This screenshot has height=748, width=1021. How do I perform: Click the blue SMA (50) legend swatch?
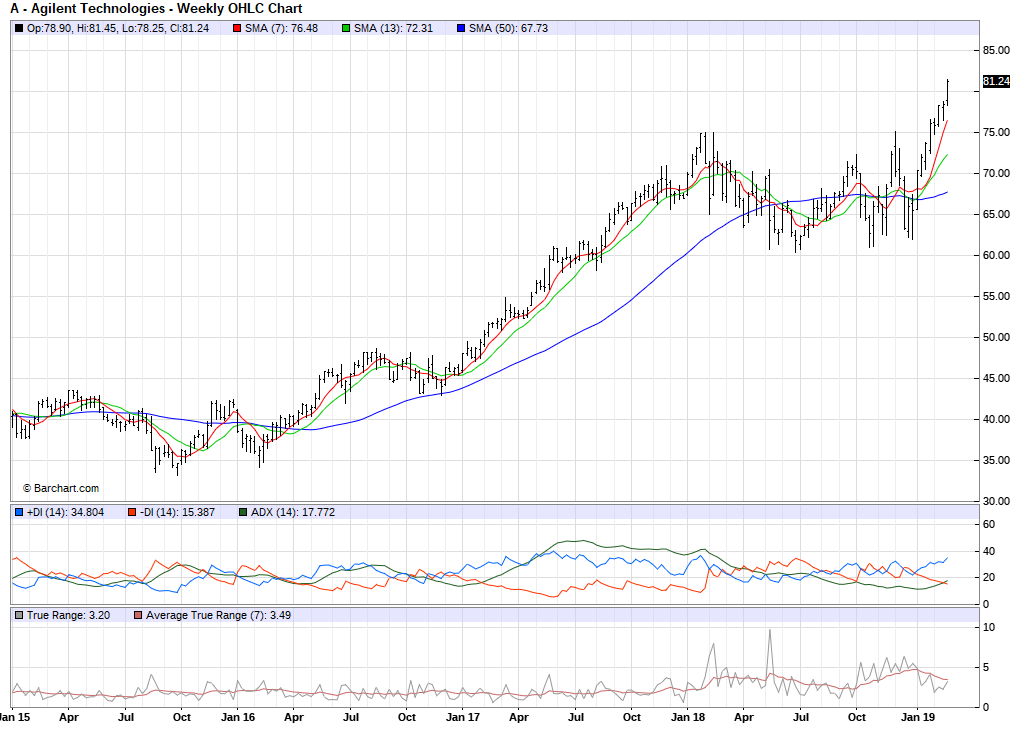(x=461, y=29)
